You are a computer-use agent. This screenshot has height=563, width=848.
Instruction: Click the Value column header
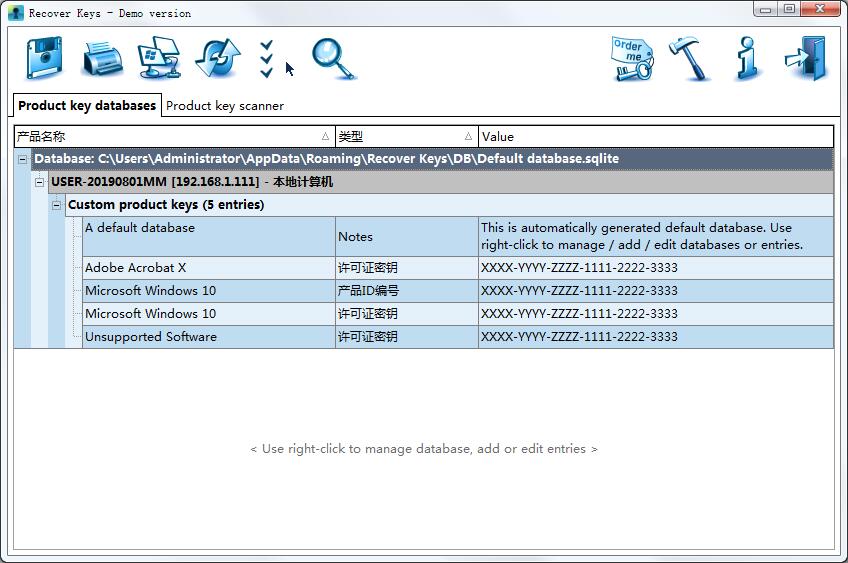(x=655, y=136)
